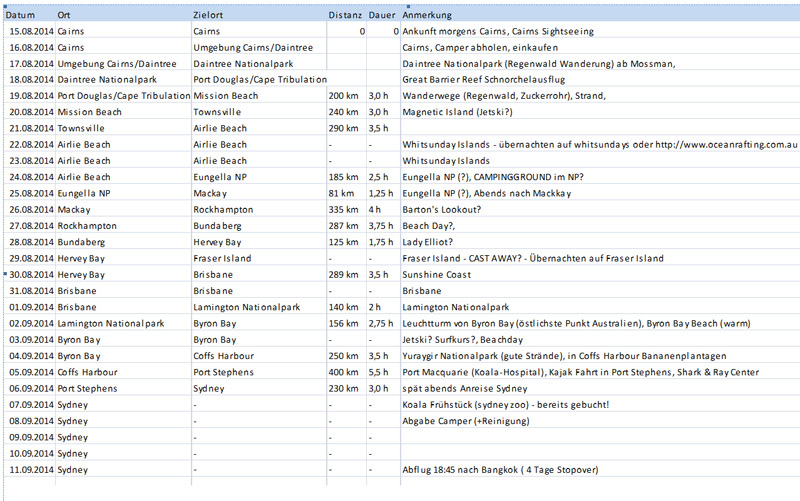Screen dimensions: 800x501
Task: Click note 'Great Barrier Reef Schnorchelausflug'
Action: coord(484,80)
